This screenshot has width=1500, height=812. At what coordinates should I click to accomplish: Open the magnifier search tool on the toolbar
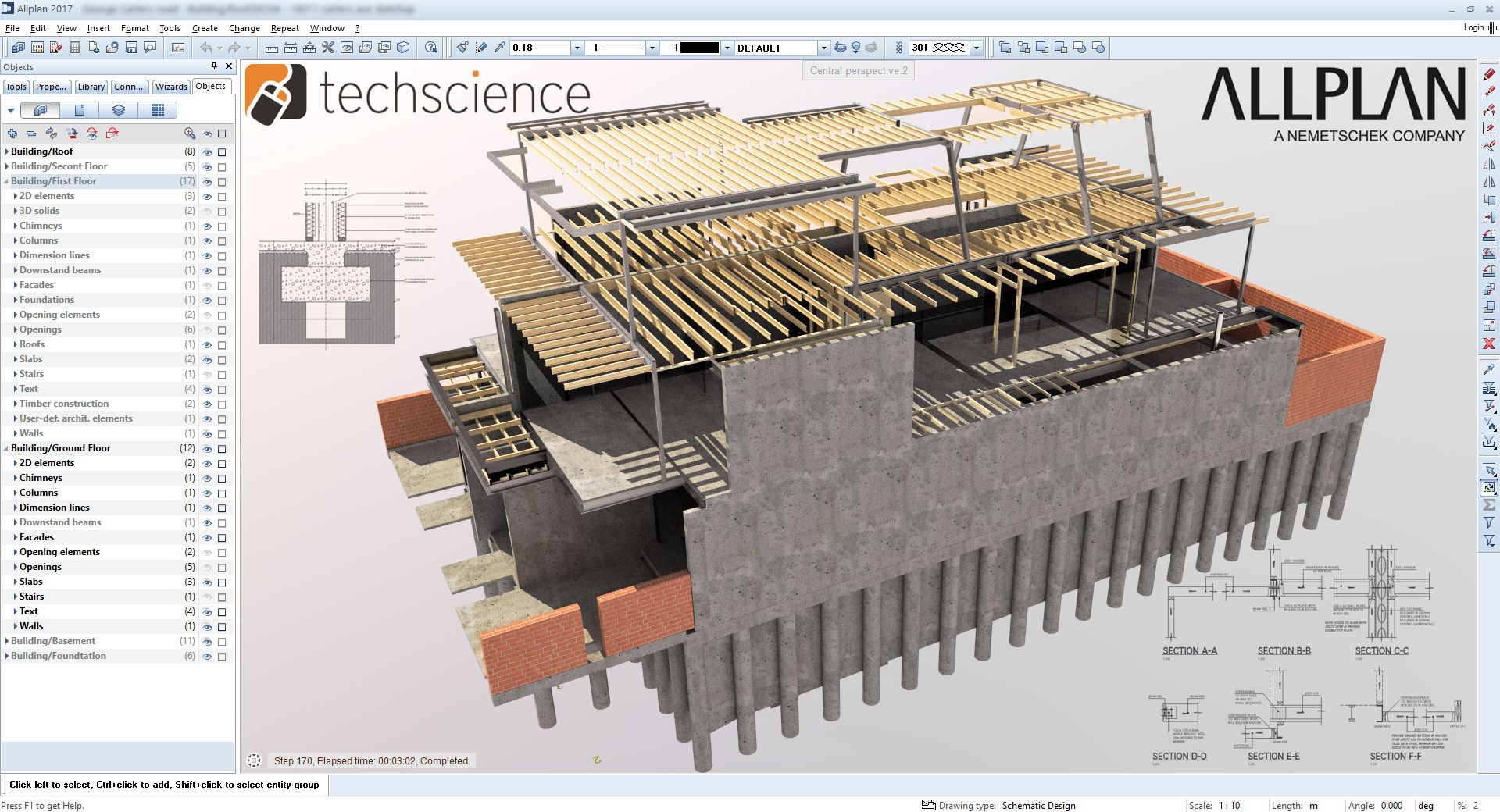(x=148, y=48)
